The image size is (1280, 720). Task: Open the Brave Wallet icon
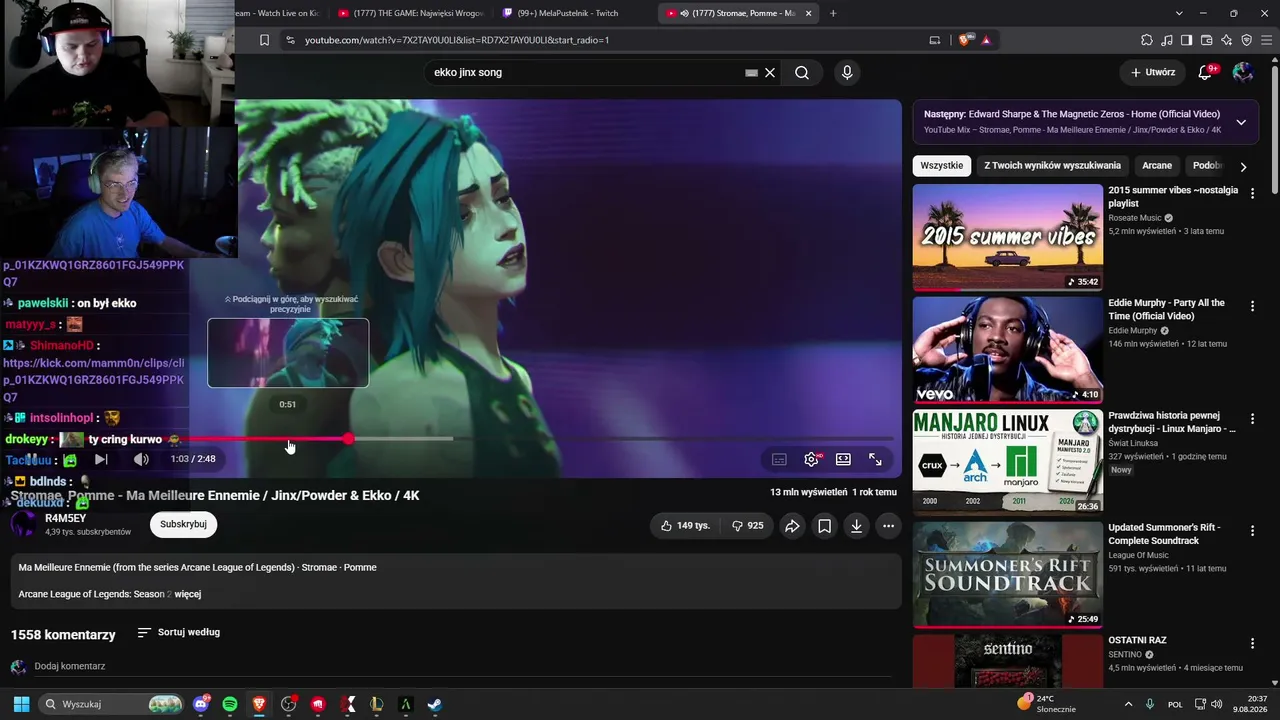point(1206,40)
